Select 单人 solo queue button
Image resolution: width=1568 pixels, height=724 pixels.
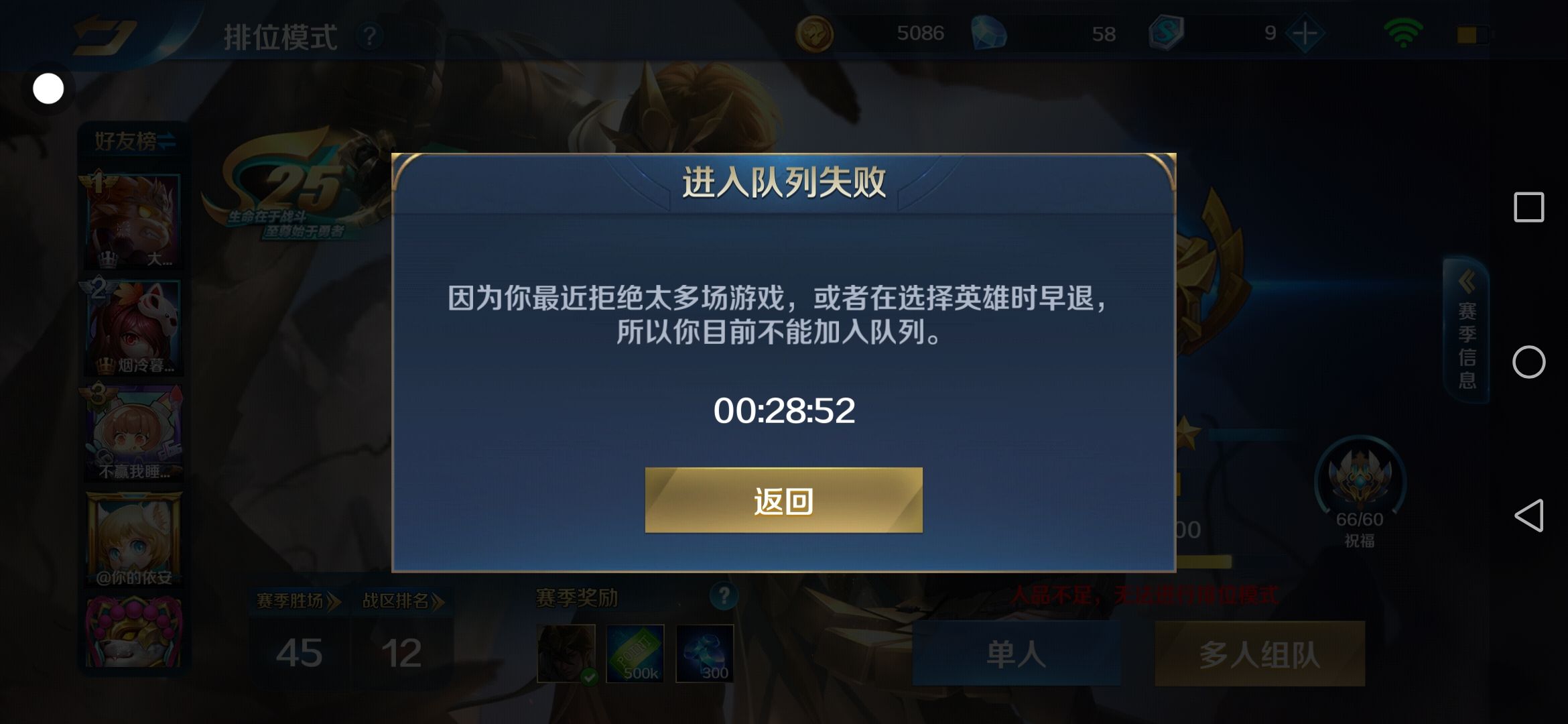tap(1017, 654)
